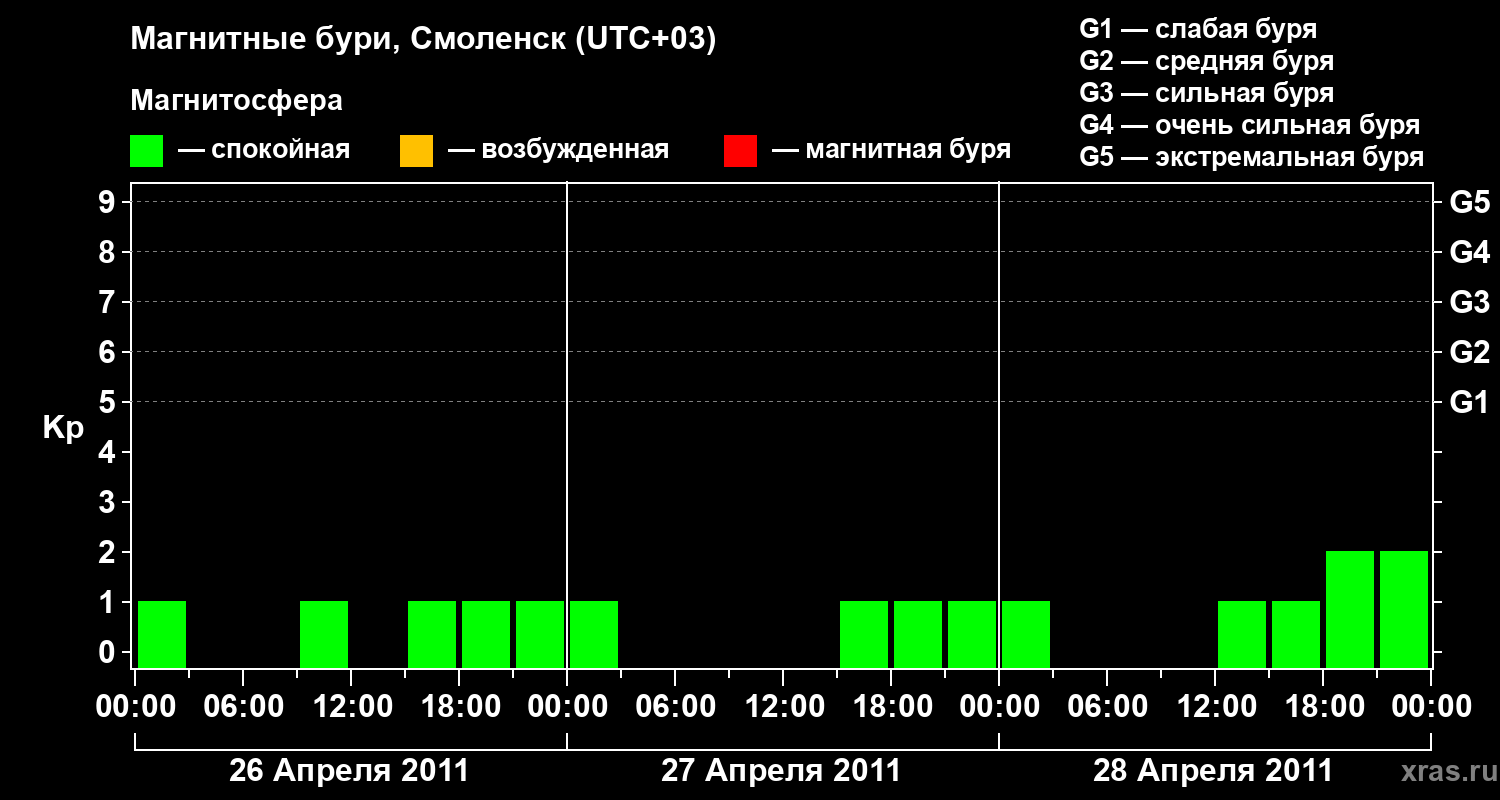The height and width of the screenshot is (800, 1500).
Task: Click the 'G1' right axis label
Action: (1469, 402)
